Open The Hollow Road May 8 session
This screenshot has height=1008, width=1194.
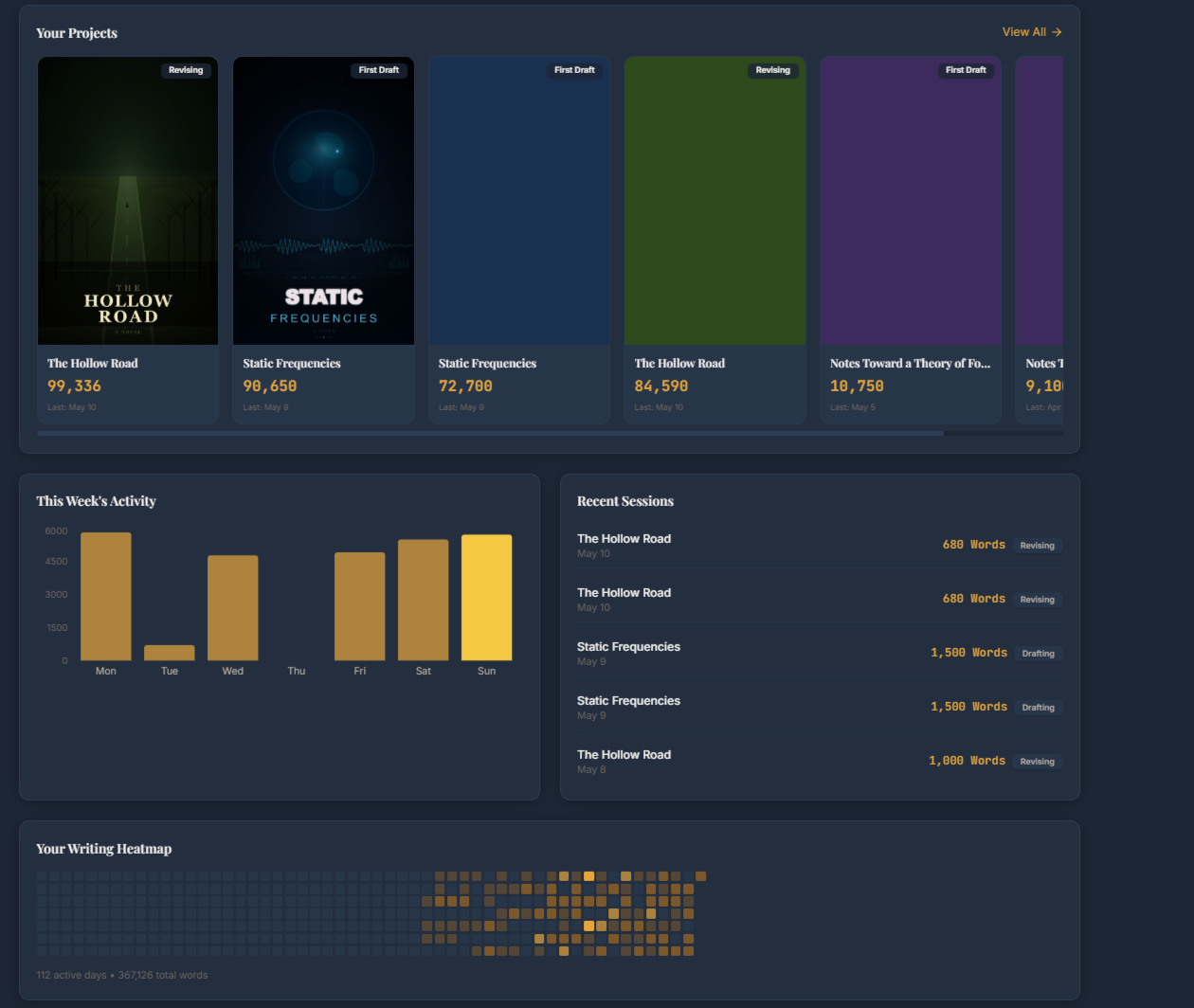coord(820,762)
